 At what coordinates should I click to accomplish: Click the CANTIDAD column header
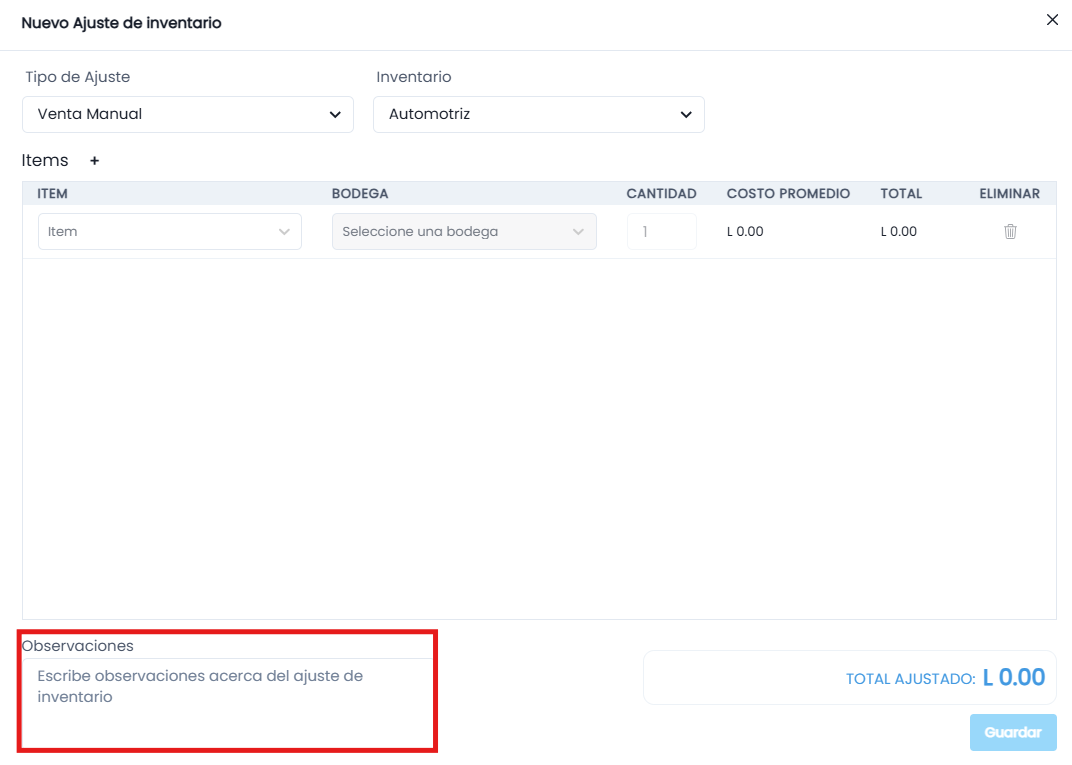pos(662,193)
